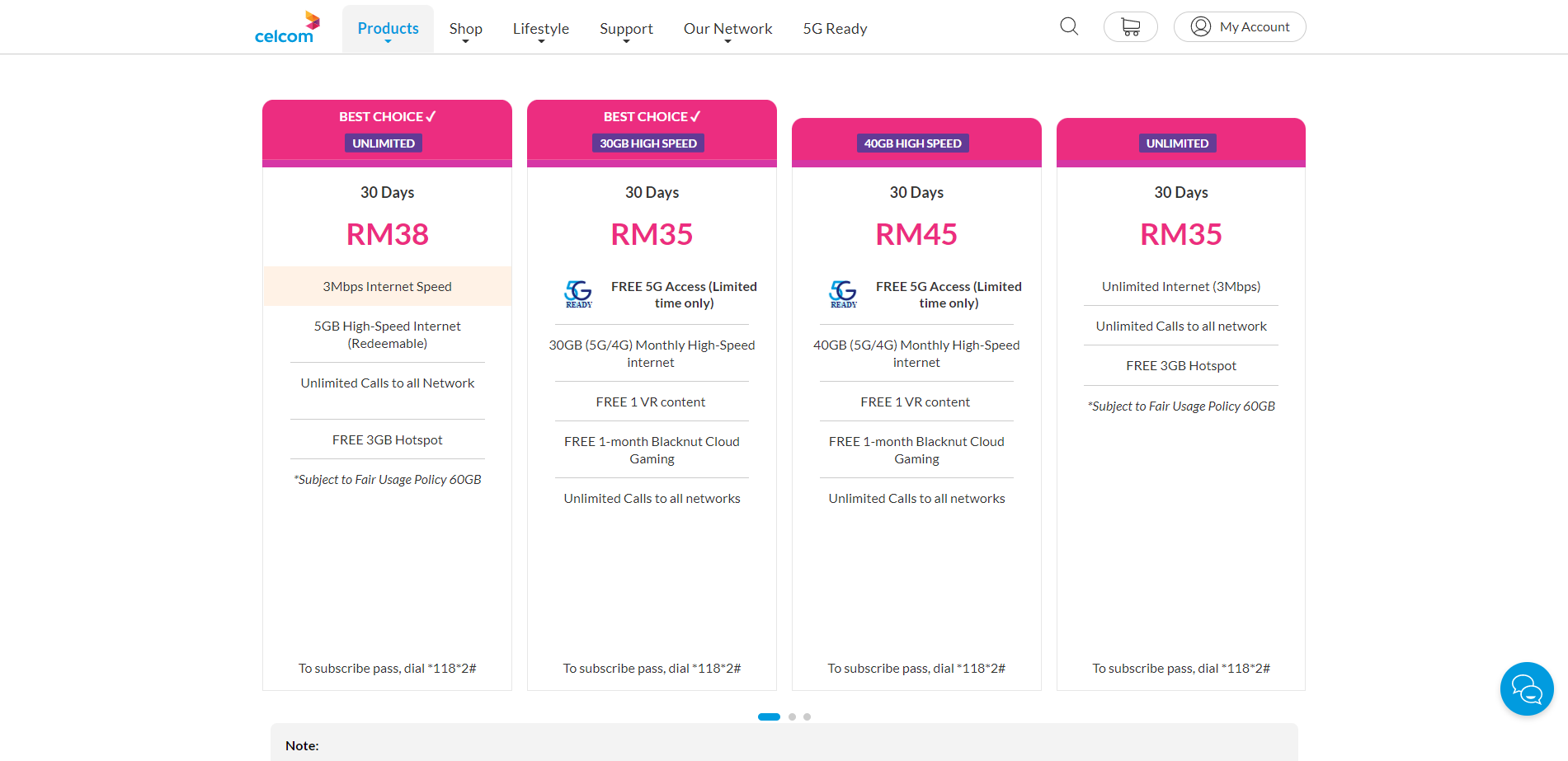
Task: Open the search magnifier icon
Action: pyautogui.click(x=1068, y=26)
